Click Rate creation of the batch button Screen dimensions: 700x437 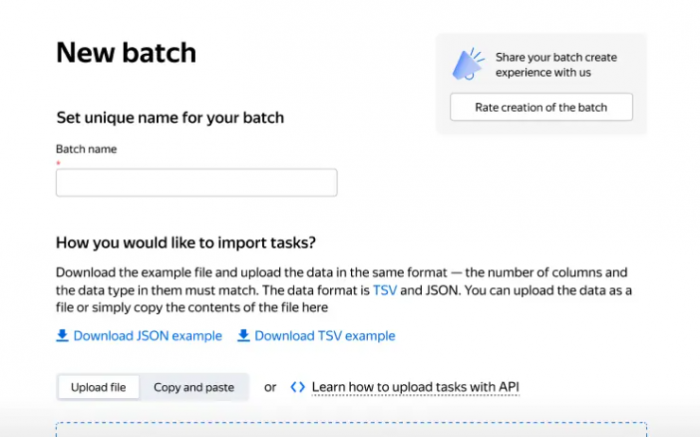click(x=541, y=107)
